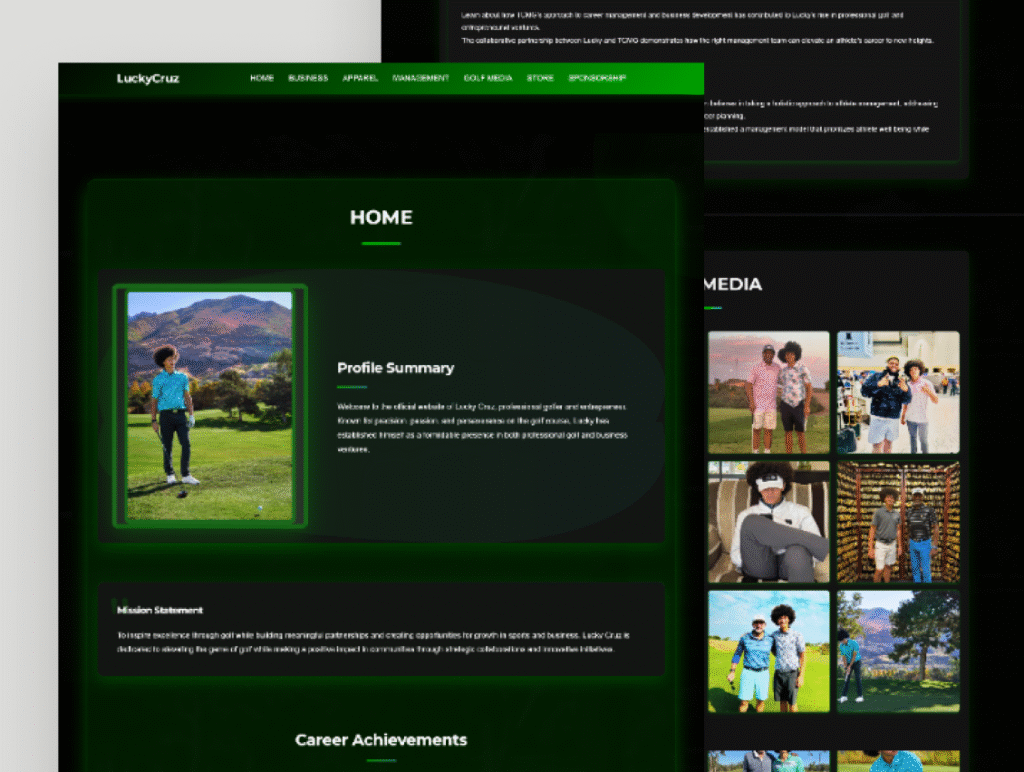The image size is (1024, 772).
Task: Open gallery photo of man in pink shirt
Action: [x=768, y=392]
